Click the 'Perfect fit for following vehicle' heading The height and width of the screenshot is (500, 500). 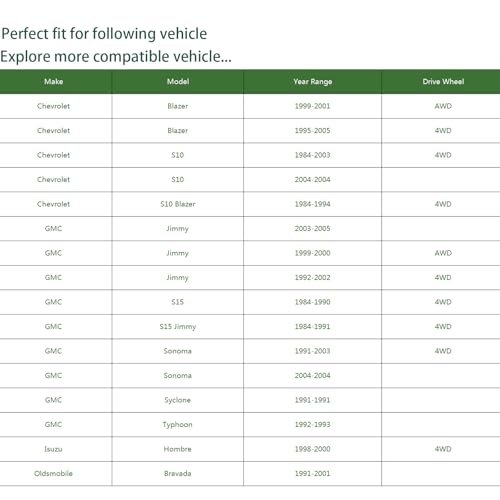coord(104,34)
